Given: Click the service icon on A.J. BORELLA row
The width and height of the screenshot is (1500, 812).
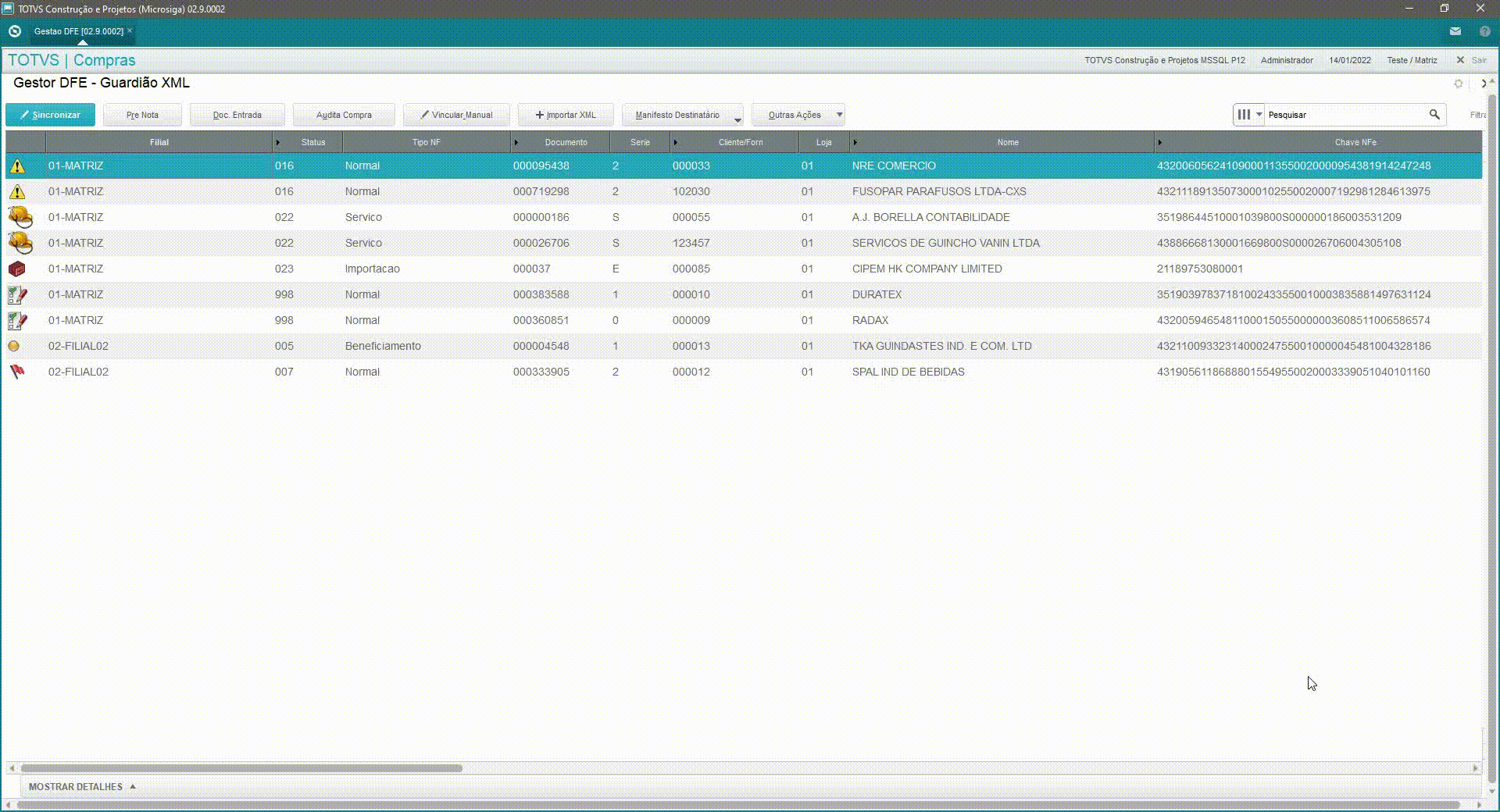Looking at the screenshot, I should 20,217.
